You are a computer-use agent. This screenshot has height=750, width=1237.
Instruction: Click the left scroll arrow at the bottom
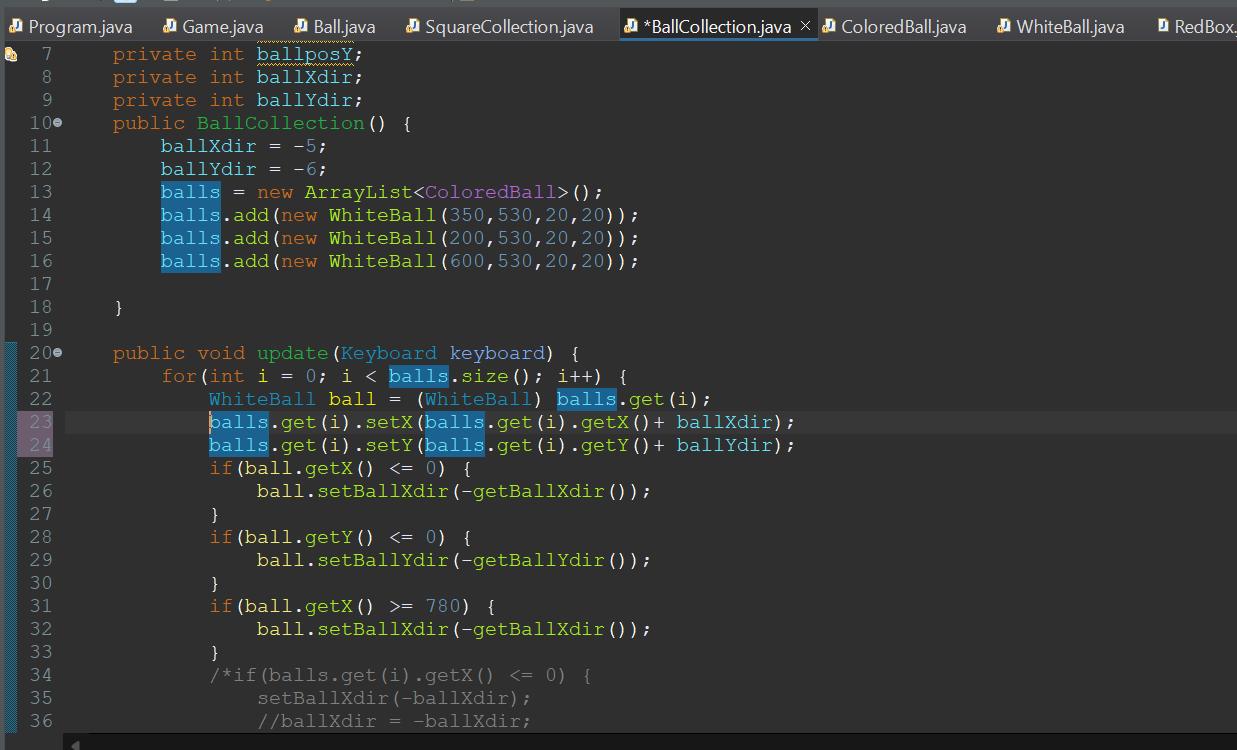tap(76, 743)
